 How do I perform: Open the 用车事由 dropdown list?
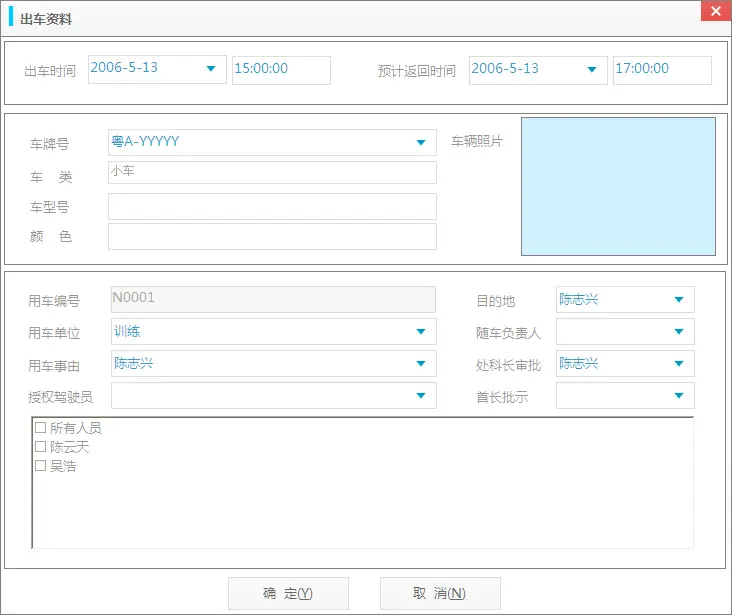pos(420,364)
